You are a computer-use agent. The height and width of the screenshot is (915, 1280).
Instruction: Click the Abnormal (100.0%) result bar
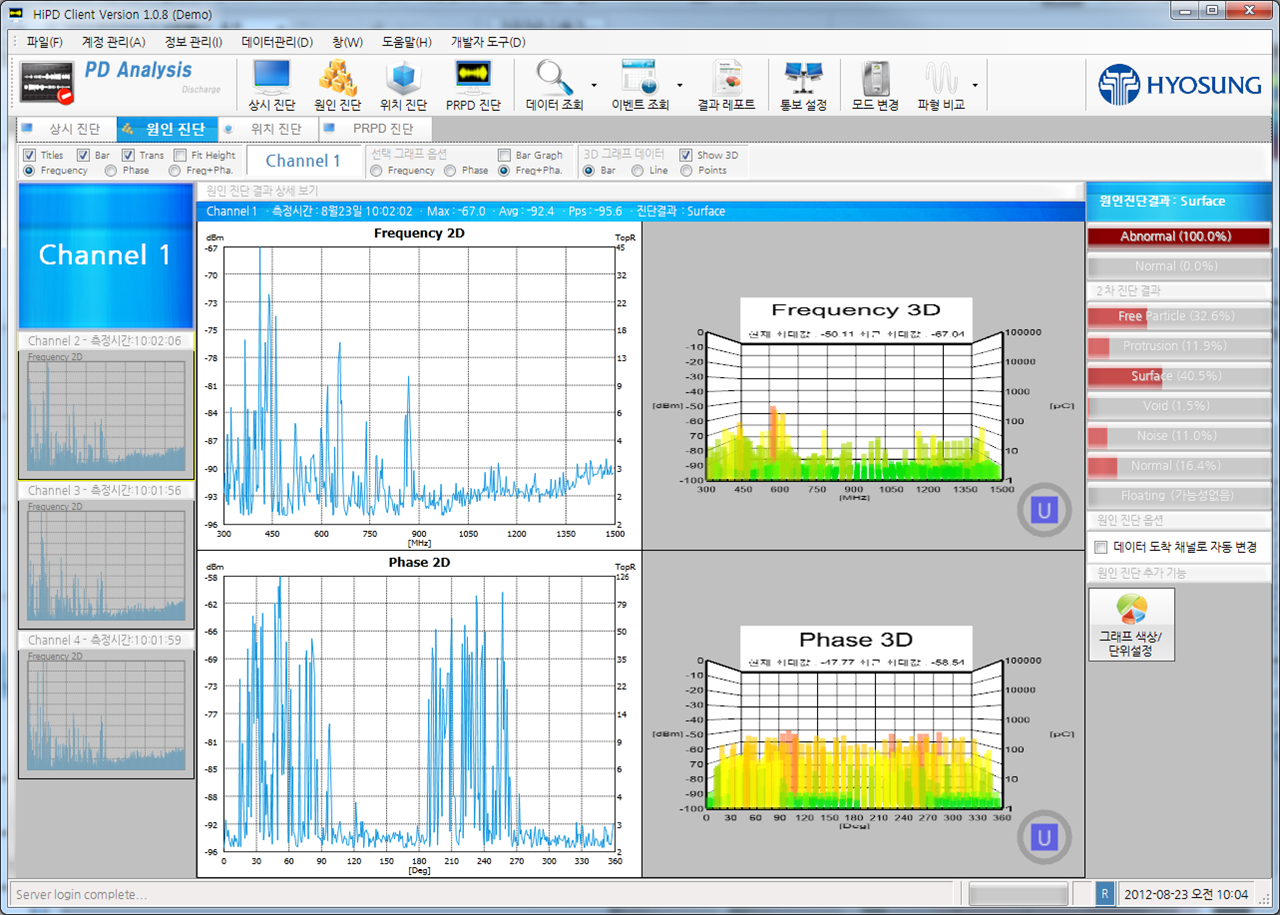(x=1179, y=237)
